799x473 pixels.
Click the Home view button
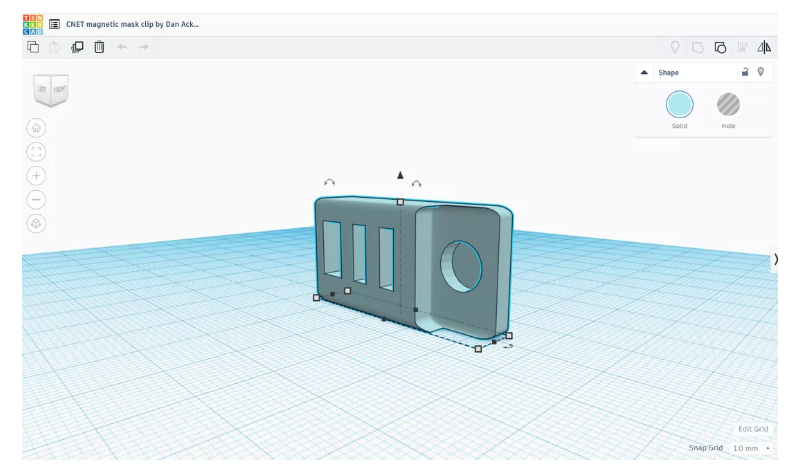pos(36,127)
